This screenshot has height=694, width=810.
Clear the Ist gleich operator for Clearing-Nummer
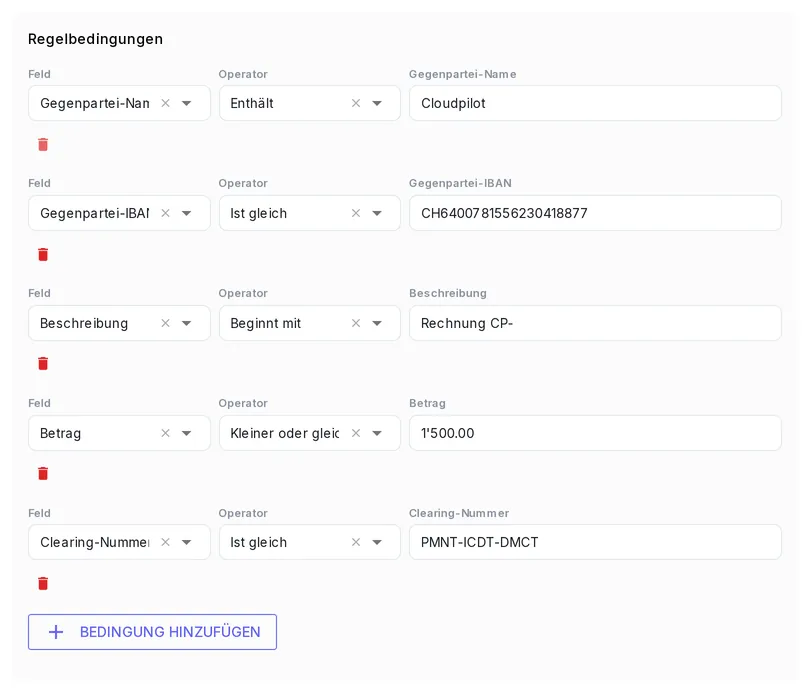point(356,542)
